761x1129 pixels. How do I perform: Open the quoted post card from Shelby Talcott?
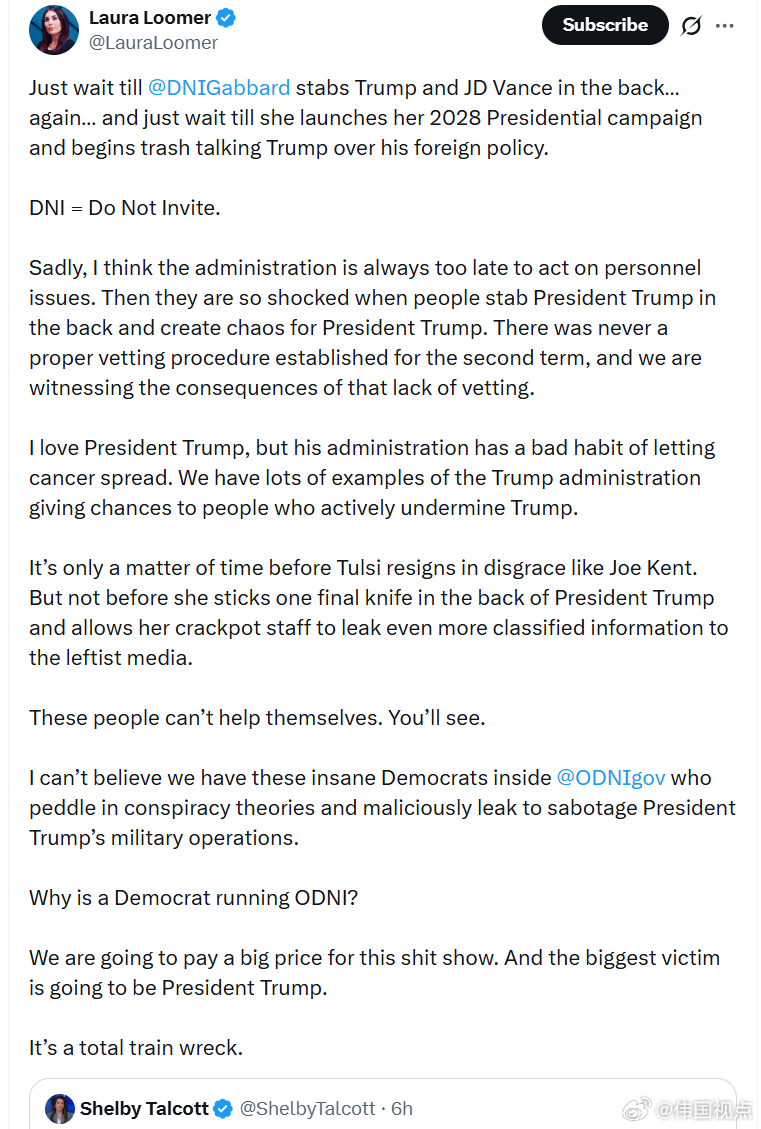tap(383, 1104)
